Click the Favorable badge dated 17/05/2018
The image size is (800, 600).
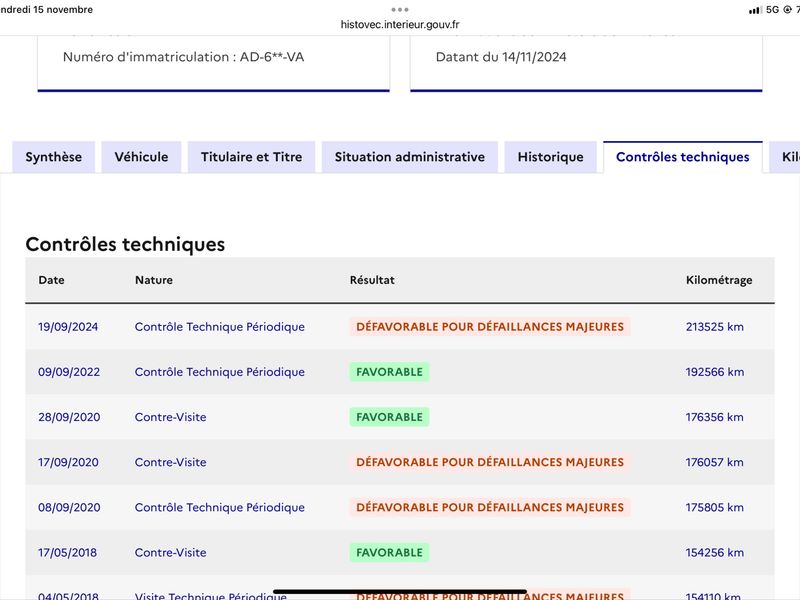[x=389, y=553]
